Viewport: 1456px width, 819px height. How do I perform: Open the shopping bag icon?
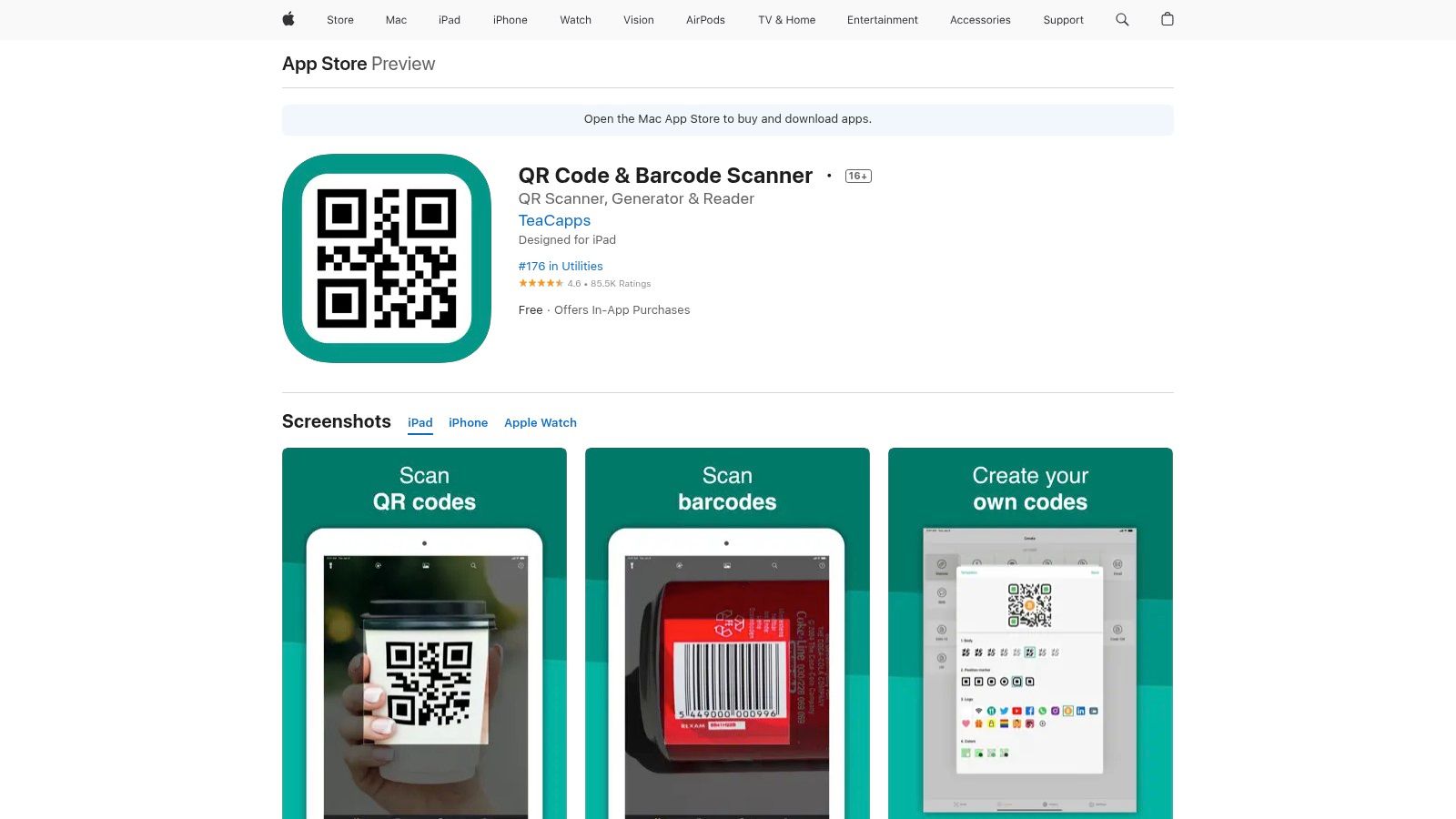coord(1167,19)
